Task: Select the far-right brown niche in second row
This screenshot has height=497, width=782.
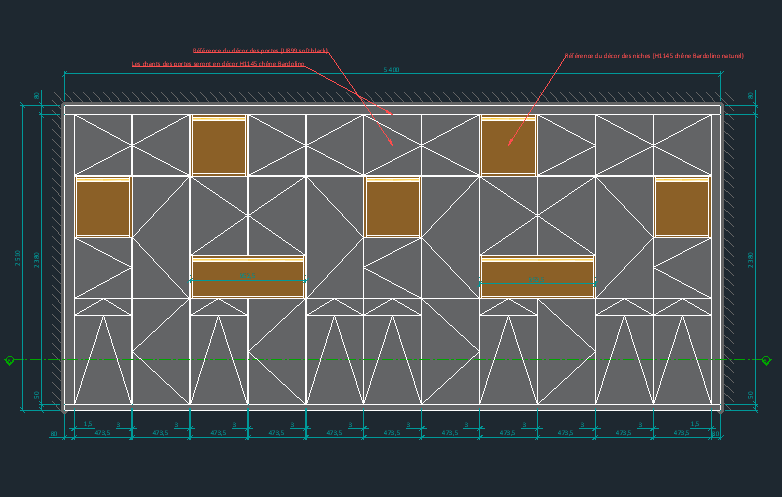Action: click(x=682, y=207)
